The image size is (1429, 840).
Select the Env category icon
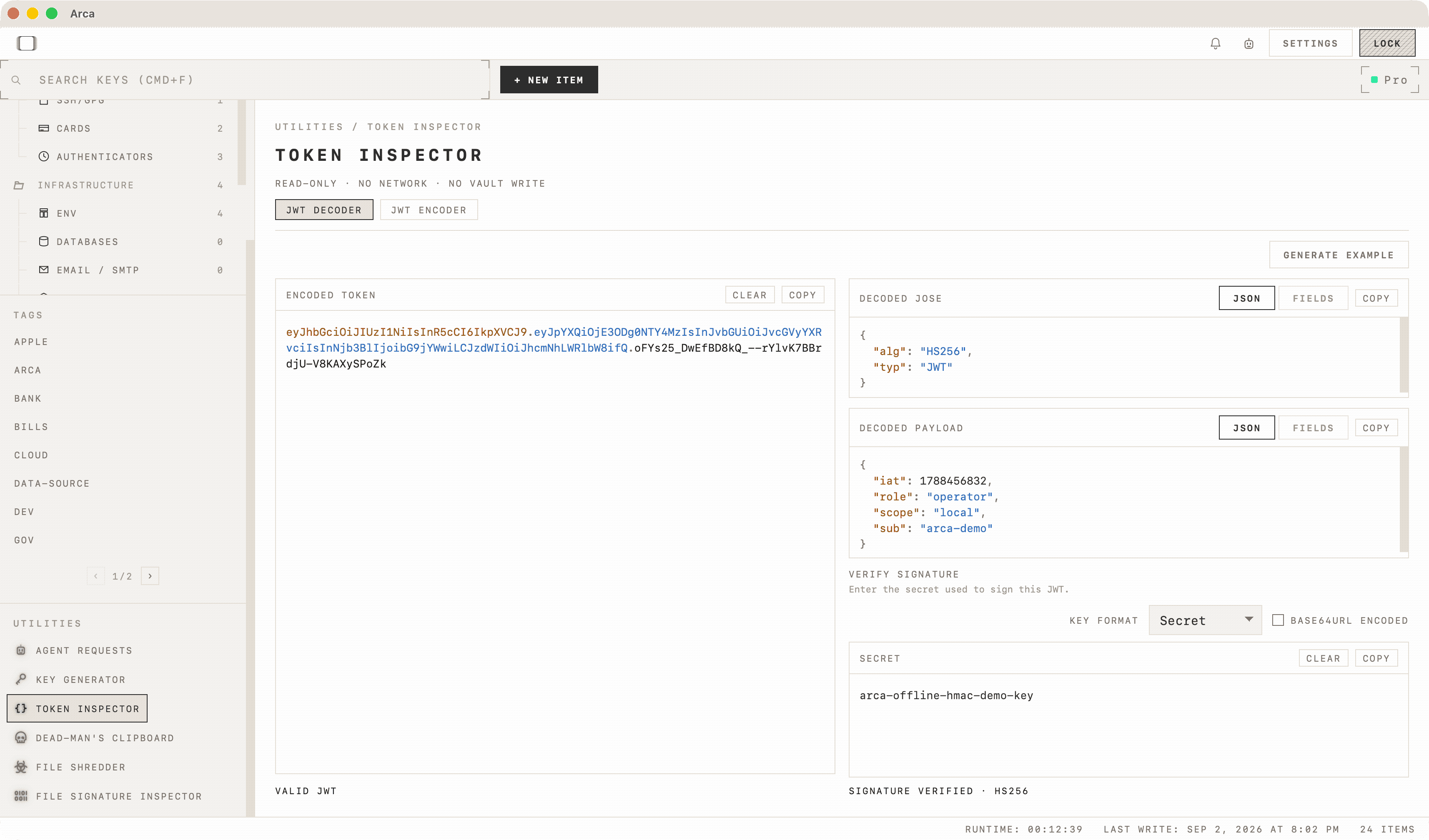coord(44,213)
